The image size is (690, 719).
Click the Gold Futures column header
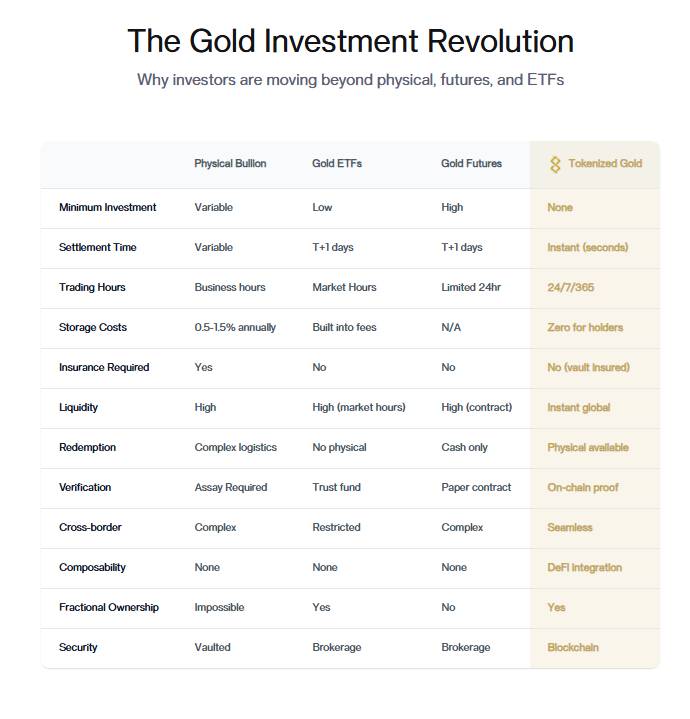click(x=471, y=164)
